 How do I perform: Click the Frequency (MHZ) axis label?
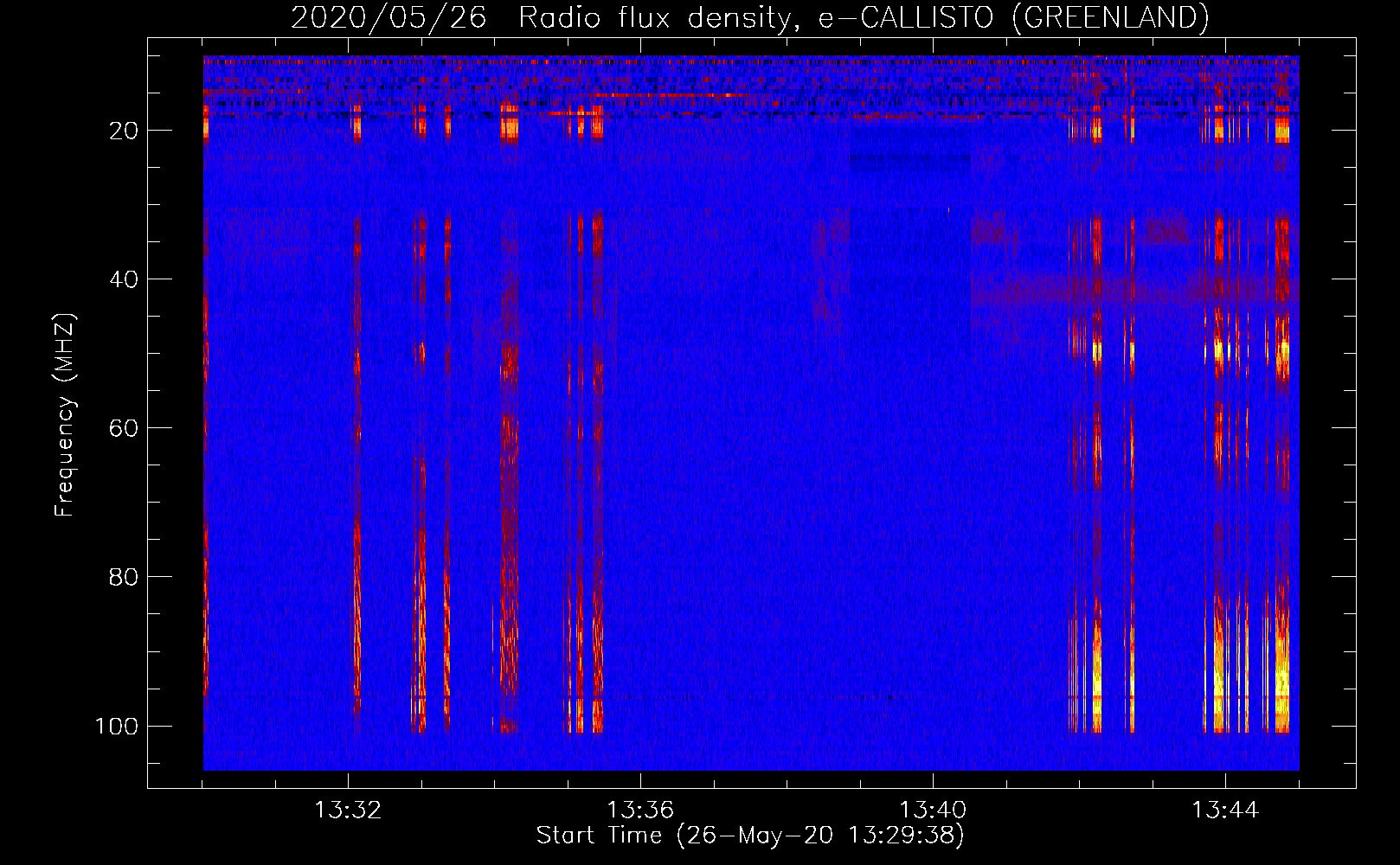pyautogui.click(x=65, y=414)
